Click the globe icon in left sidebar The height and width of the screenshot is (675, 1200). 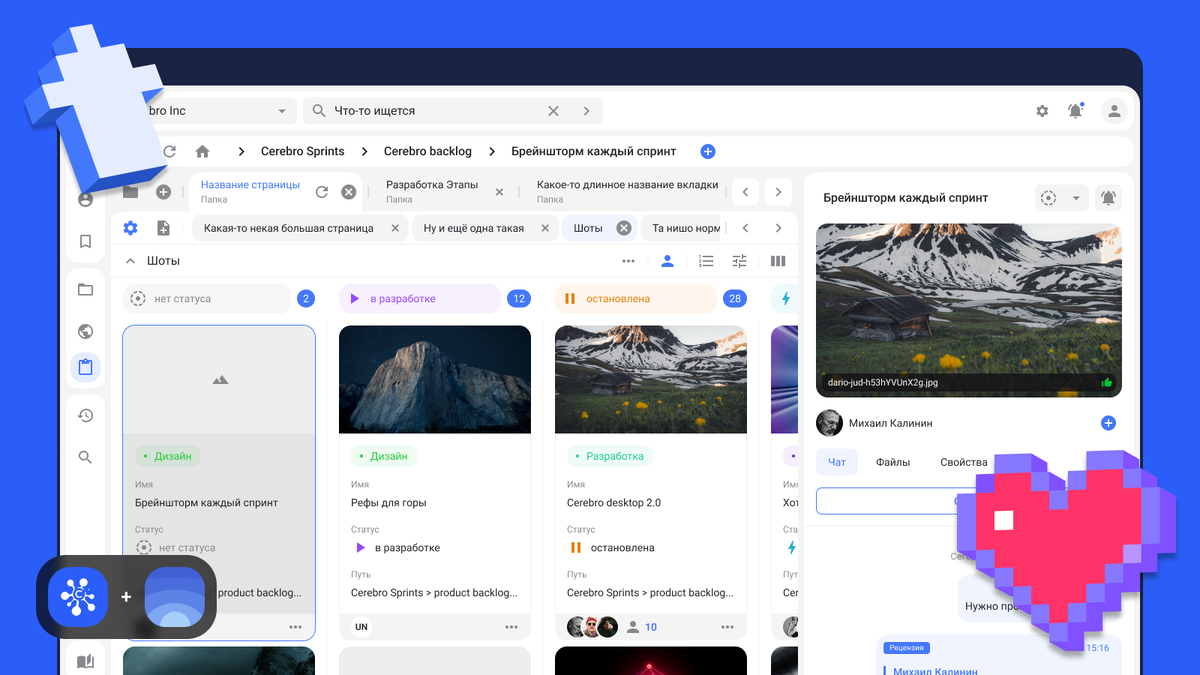click(x=85, y=332)
